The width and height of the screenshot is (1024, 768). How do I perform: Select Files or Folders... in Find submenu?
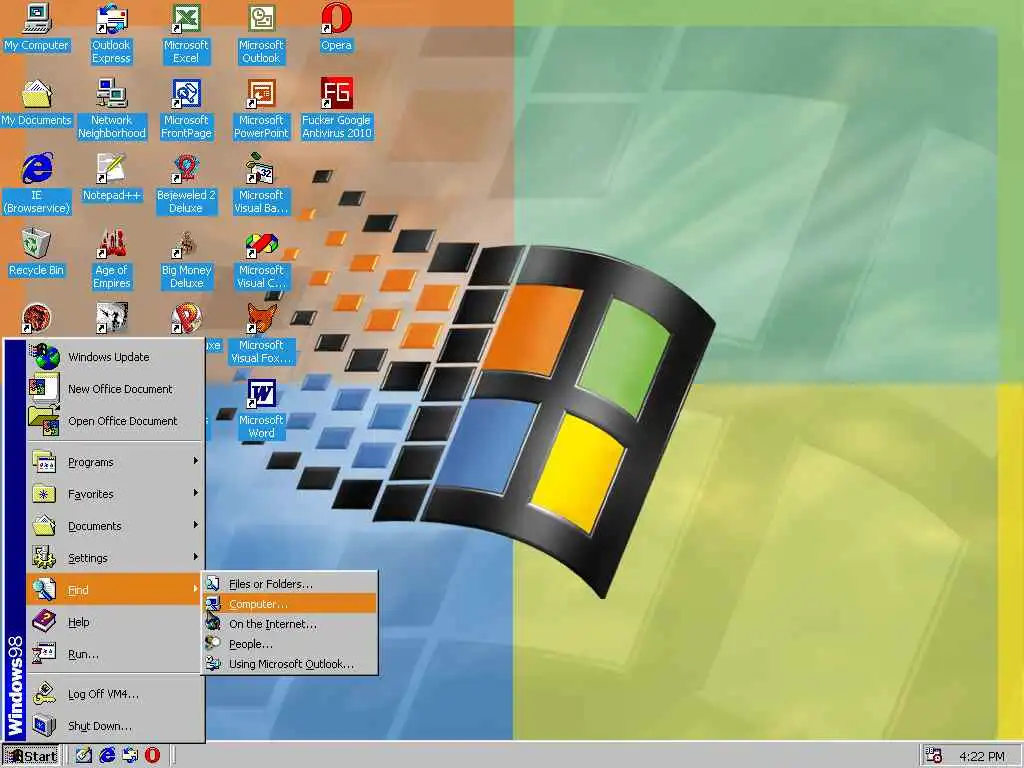[x=290, y=584]
